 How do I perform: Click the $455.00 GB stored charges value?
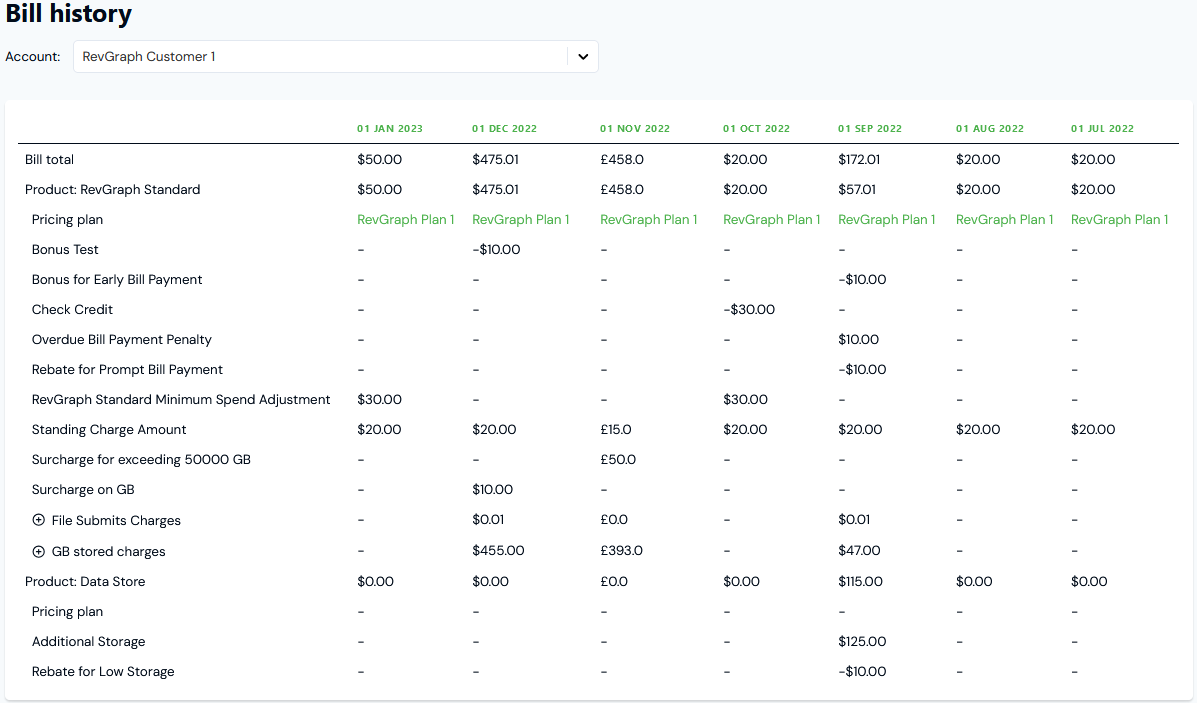point(498,550)
